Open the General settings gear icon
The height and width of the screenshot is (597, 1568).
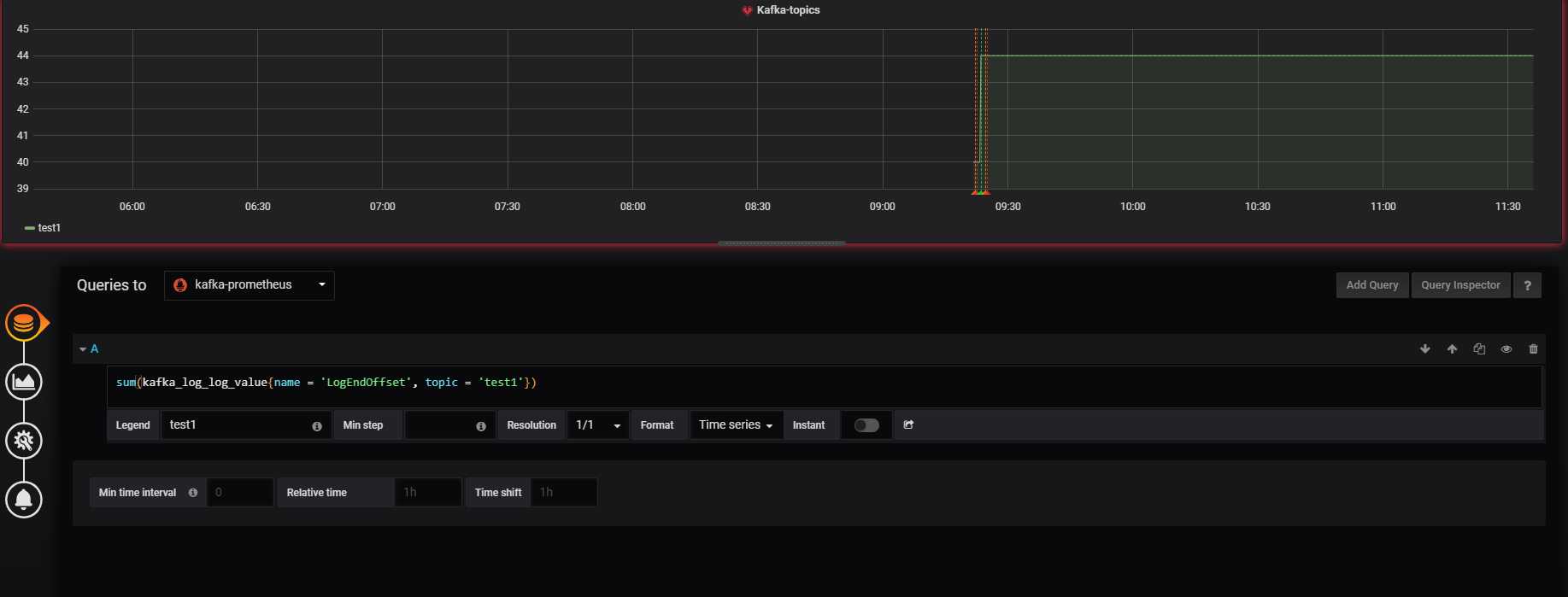click(24, 441)
